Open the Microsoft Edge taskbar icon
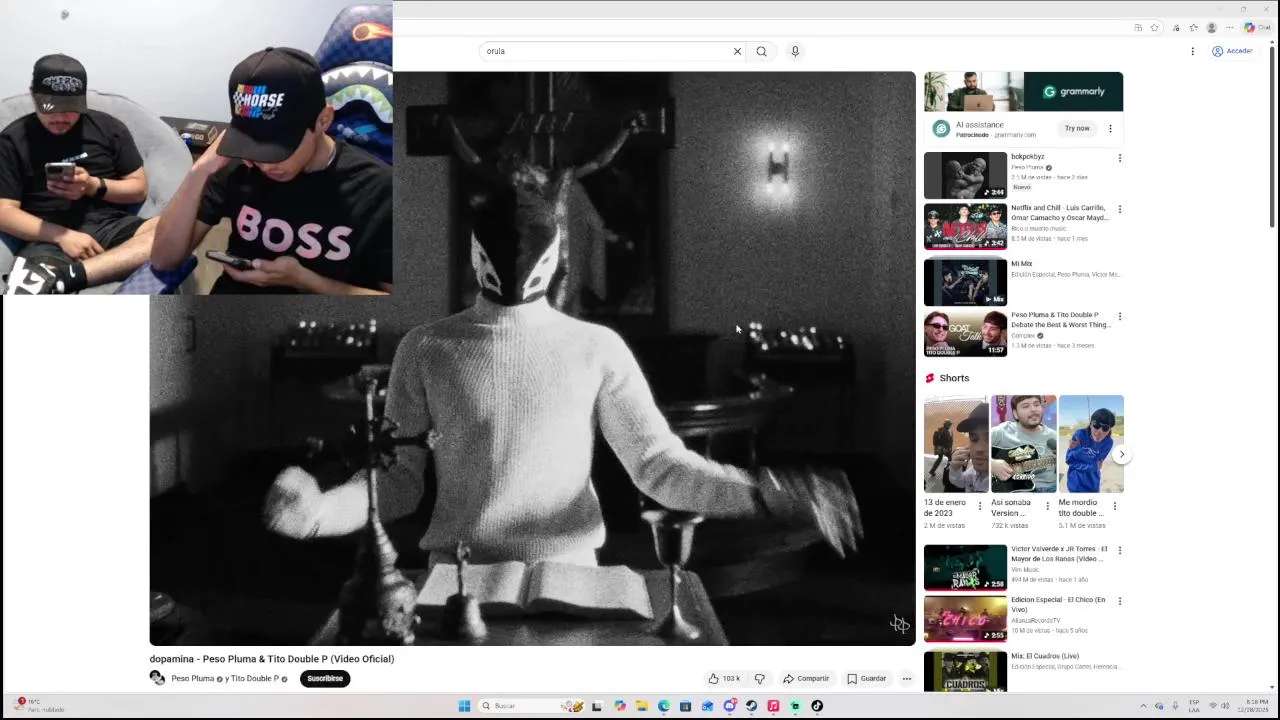This screenshot has width=1280, height=720. tap(663, 706)
